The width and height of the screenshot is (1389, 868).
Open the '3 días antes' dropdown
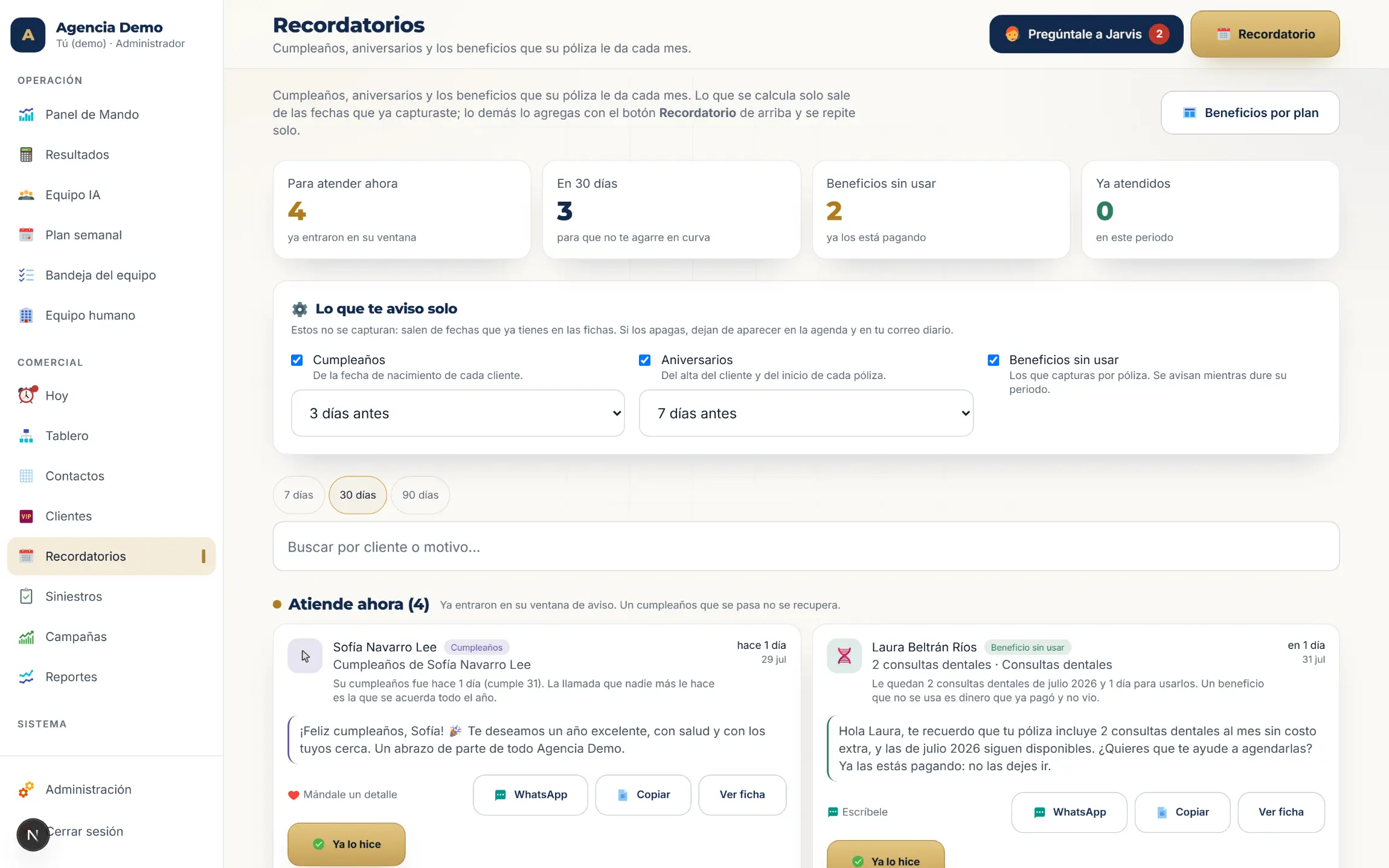point(458,413)
